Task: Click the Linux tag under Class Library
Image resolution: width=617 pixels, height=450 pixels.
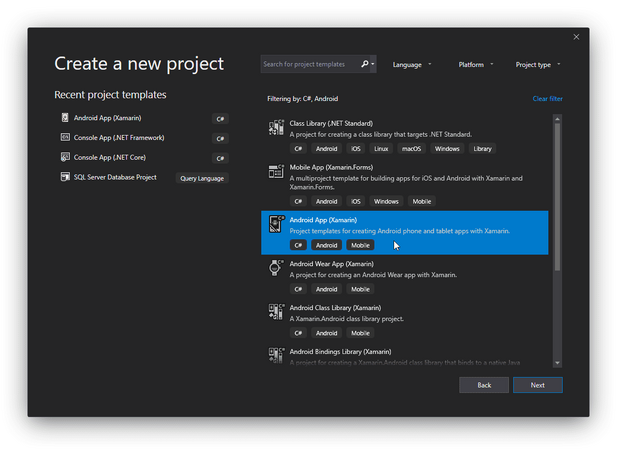Action: click(x=381, y=149)
